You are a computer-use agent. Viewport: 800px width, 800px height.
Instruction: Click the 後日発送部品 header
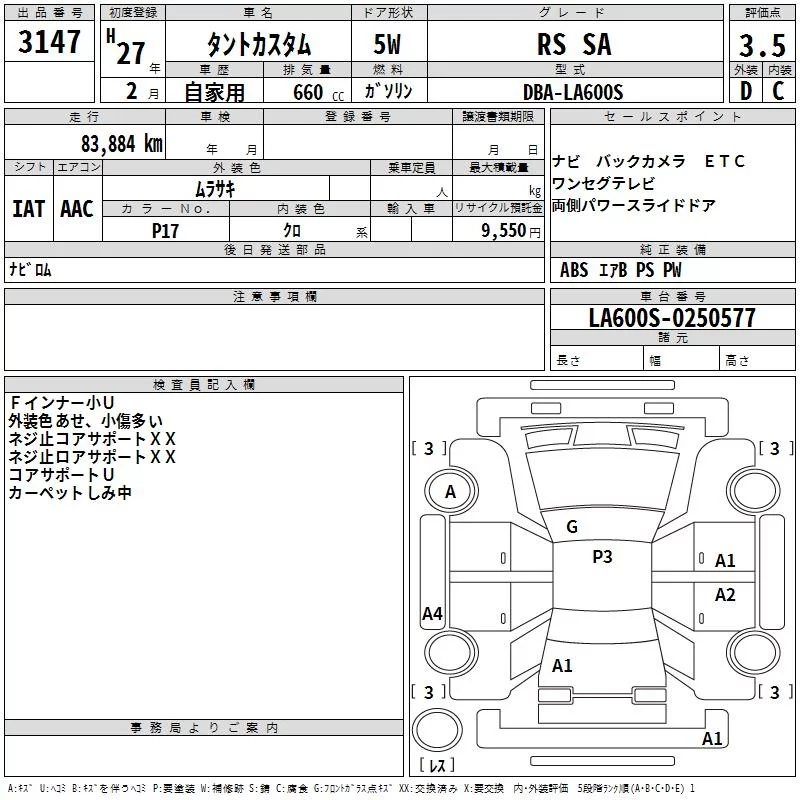[274, 249]
